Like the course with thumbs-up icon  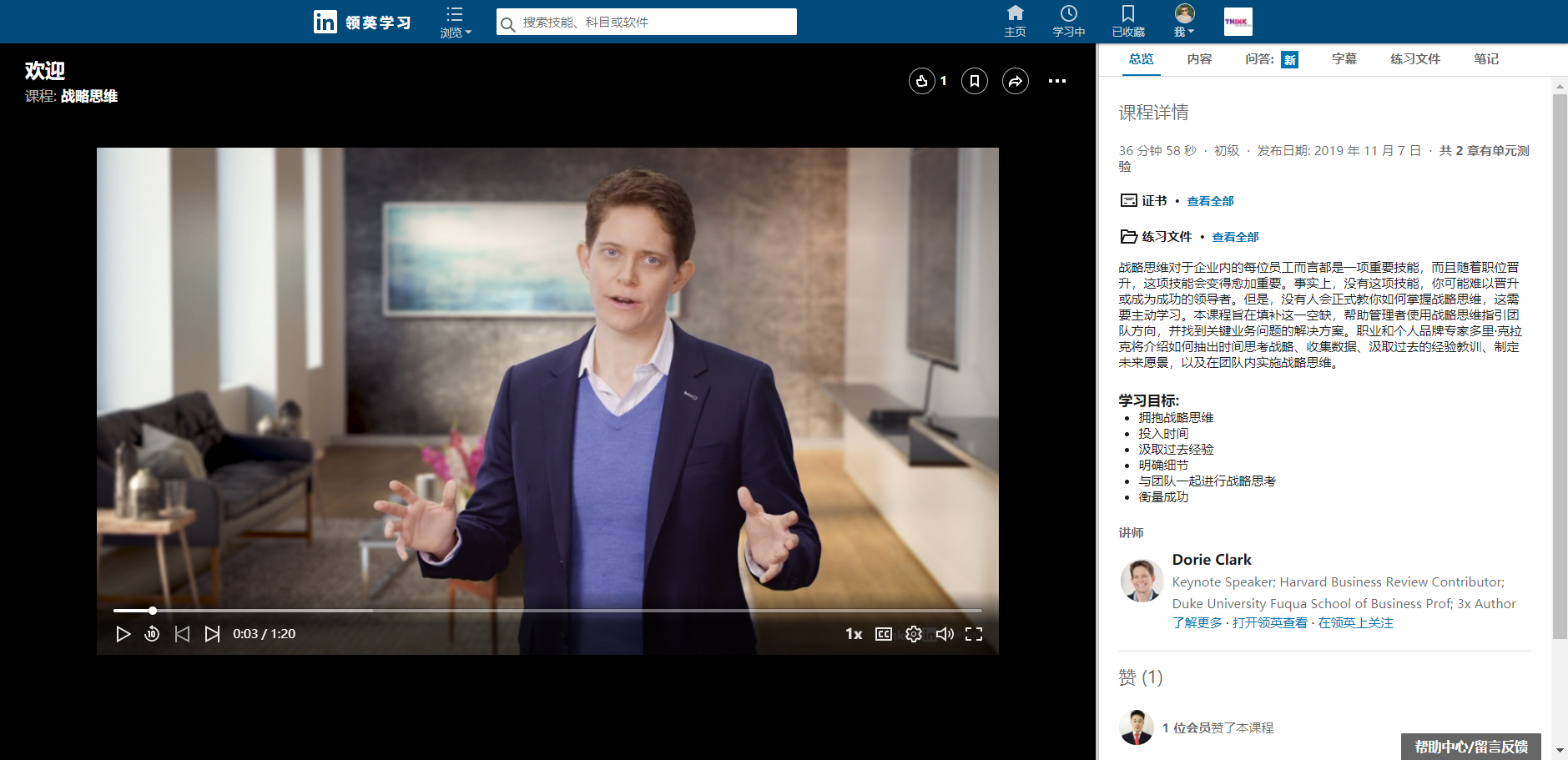(x=921, y=81)
